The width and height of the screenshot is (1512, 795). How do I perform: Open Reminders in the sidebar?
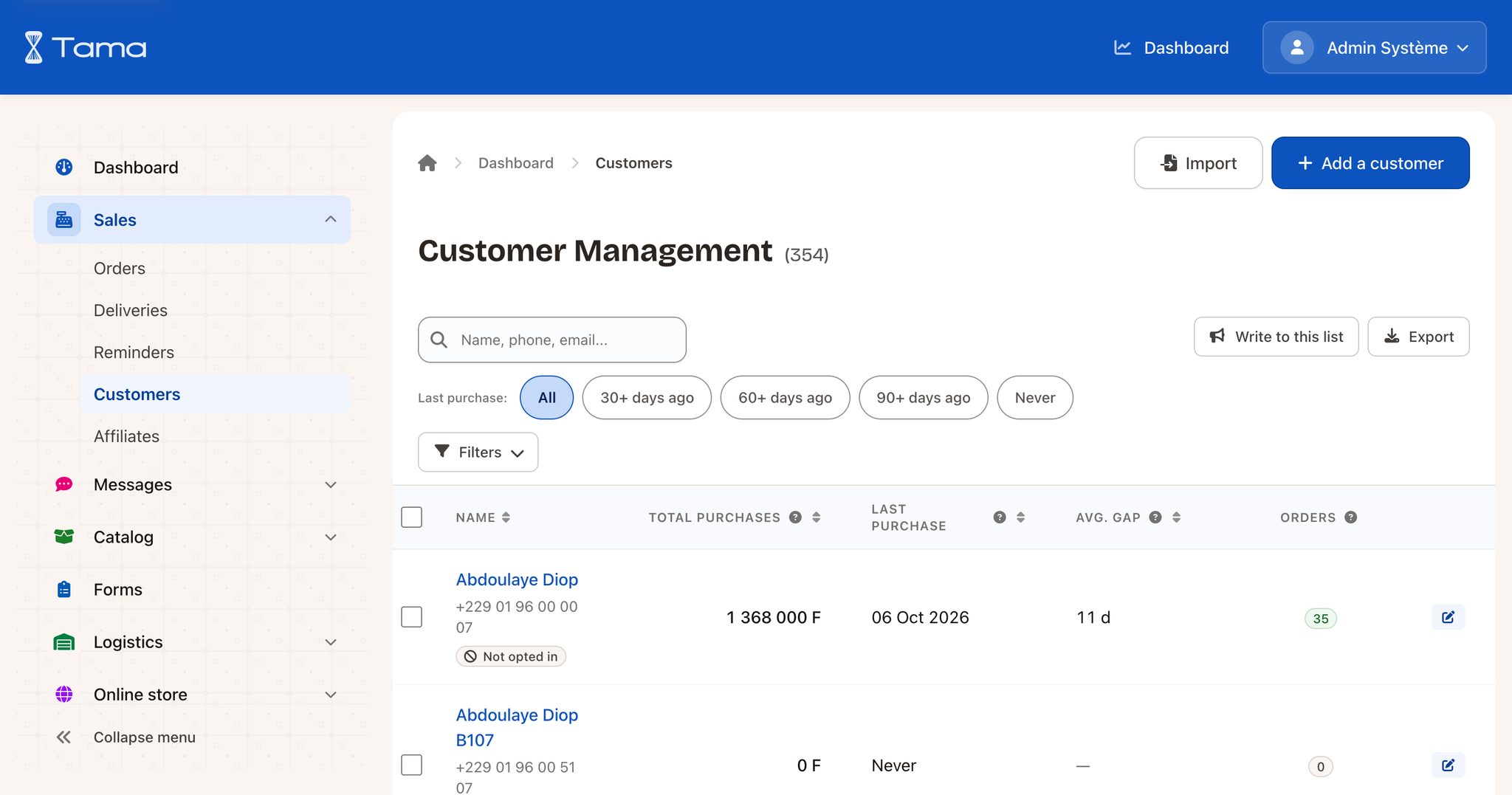134,353
